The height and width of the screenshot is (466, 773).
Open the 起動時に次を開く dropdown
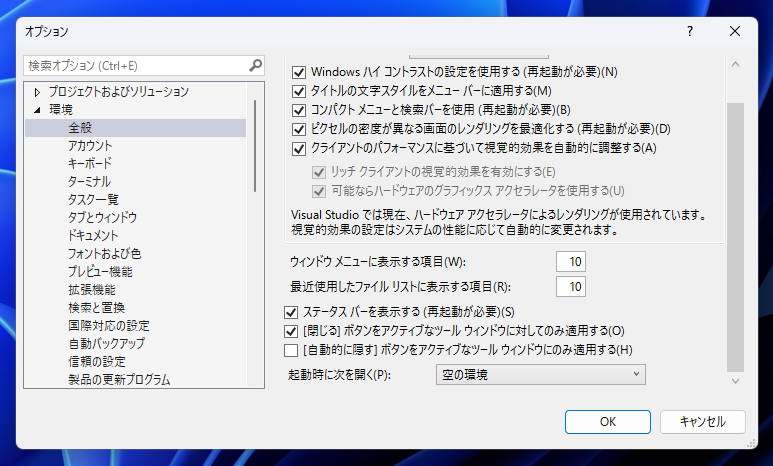541,375
